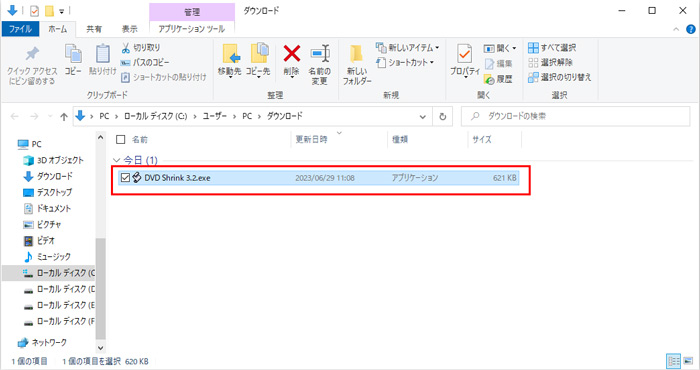Click the Up arrow navigation button

[x=63, y=117]
